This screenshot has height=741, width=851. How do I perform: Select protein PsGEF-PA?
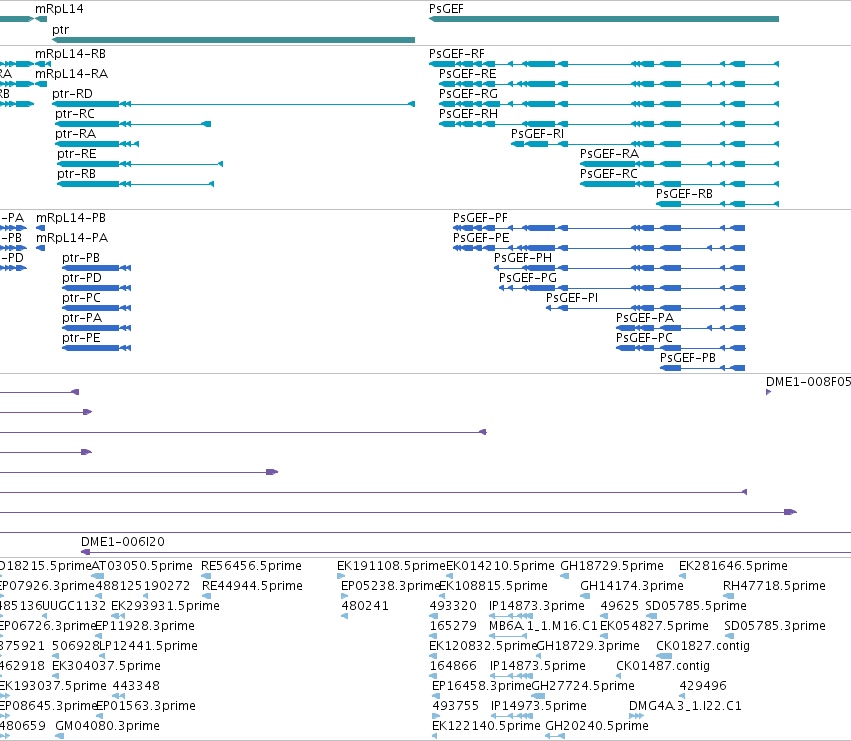tap(681, 328)
